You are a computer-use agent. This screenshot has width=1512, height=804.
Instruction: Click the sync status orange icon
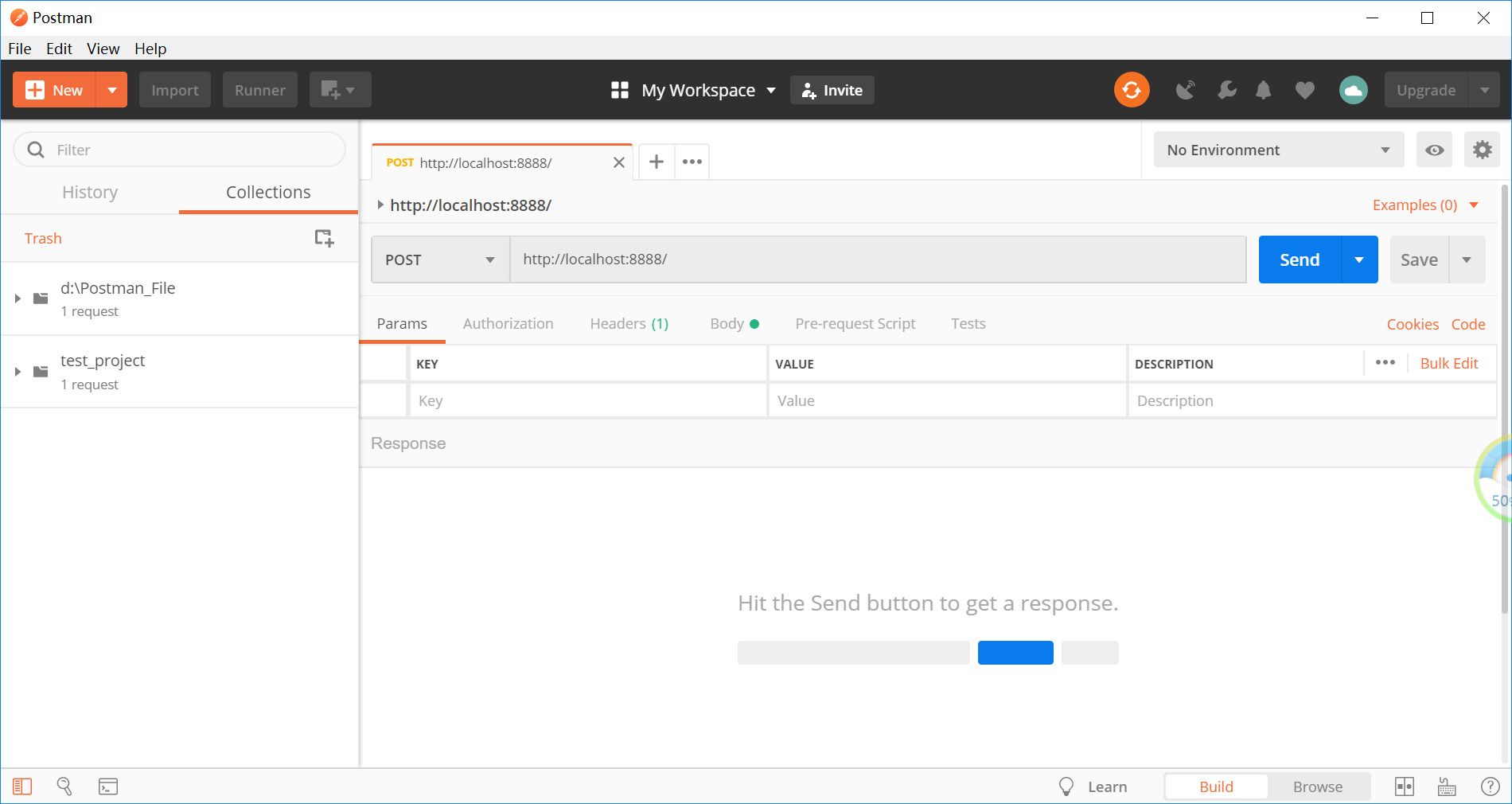[1132, 90]
